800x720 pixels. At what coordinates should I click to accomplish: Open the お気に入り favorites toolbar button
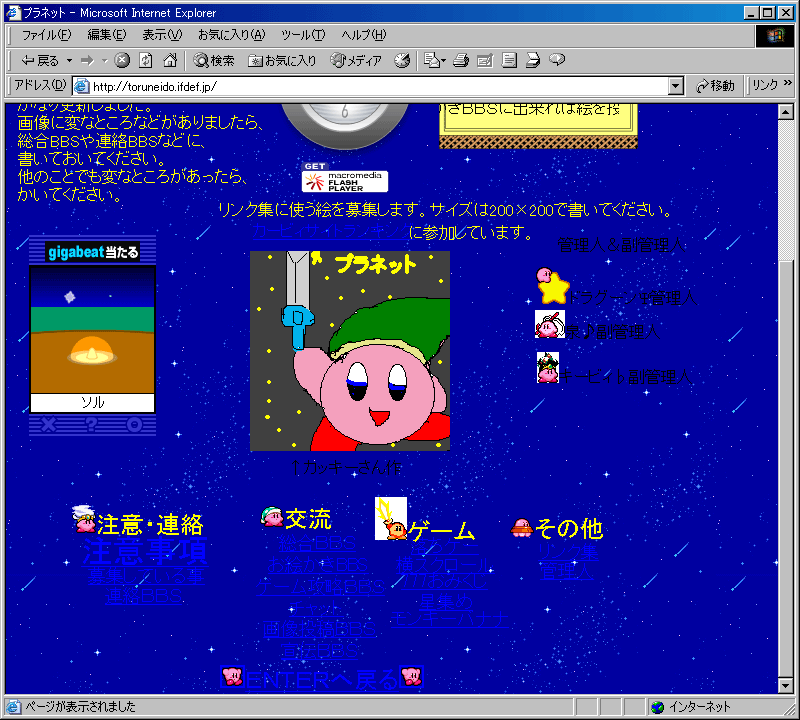(282, 61)
